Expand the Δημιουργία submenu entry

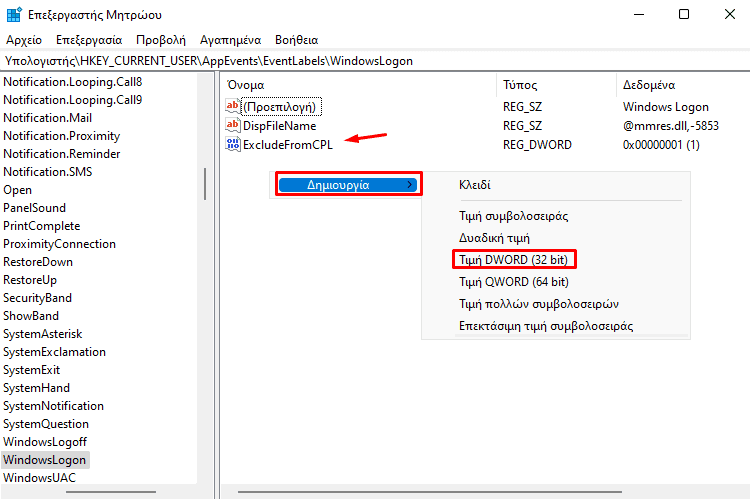click(348, 185)
